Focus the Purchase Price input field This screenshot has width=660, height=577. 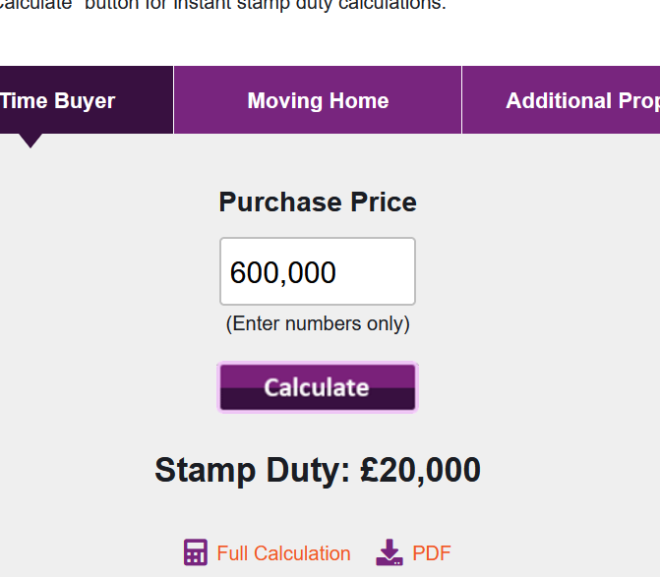click(x=317, y=271)
